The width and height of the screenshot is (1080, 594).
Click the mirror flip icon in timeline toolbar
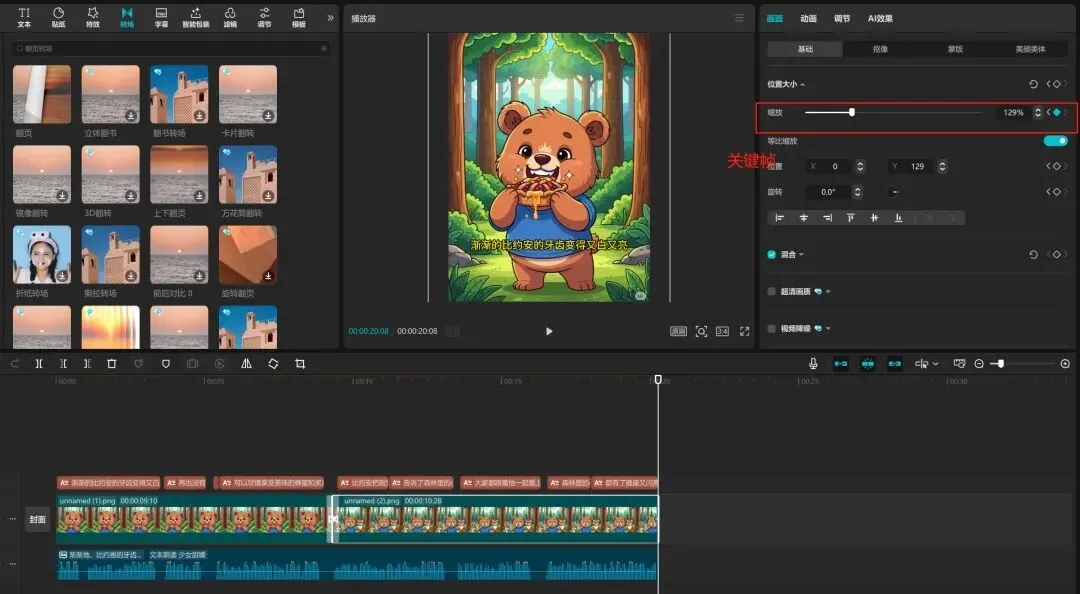pyautogui.click(x=247, y=363)
